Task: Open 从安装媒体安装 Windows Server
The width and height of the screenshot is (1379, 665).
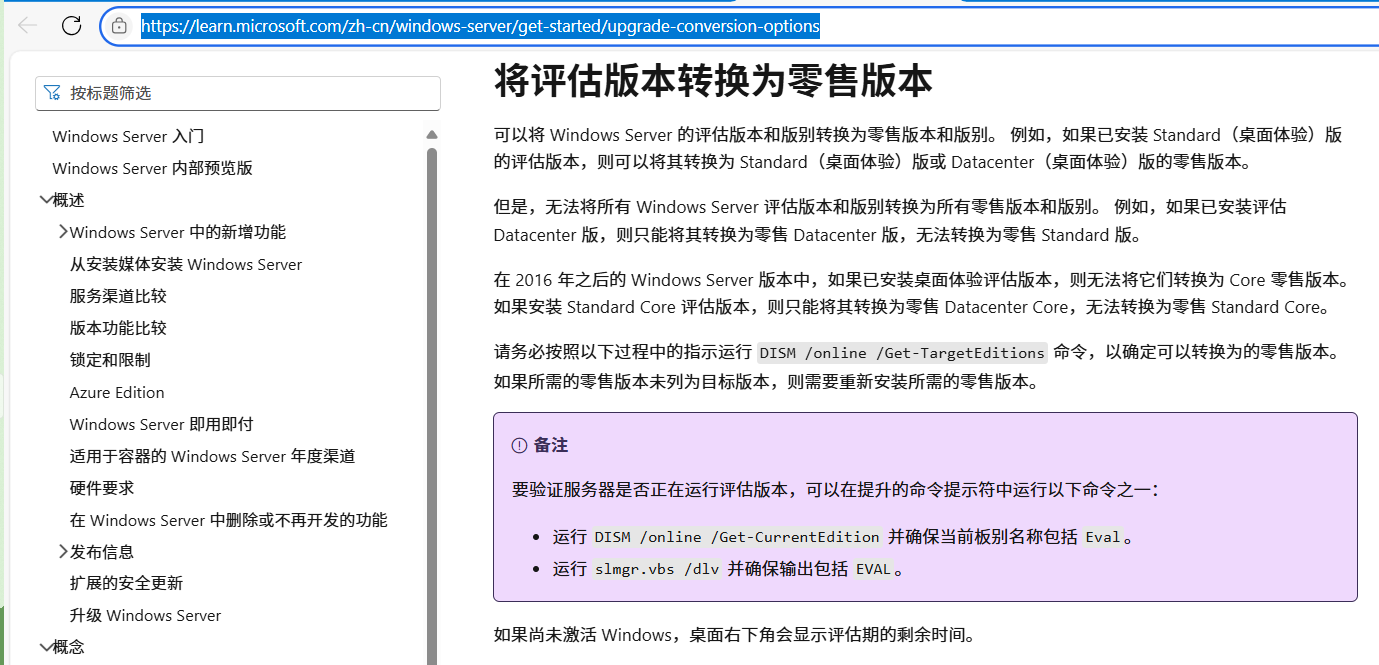Action: [x=186, y=264]
